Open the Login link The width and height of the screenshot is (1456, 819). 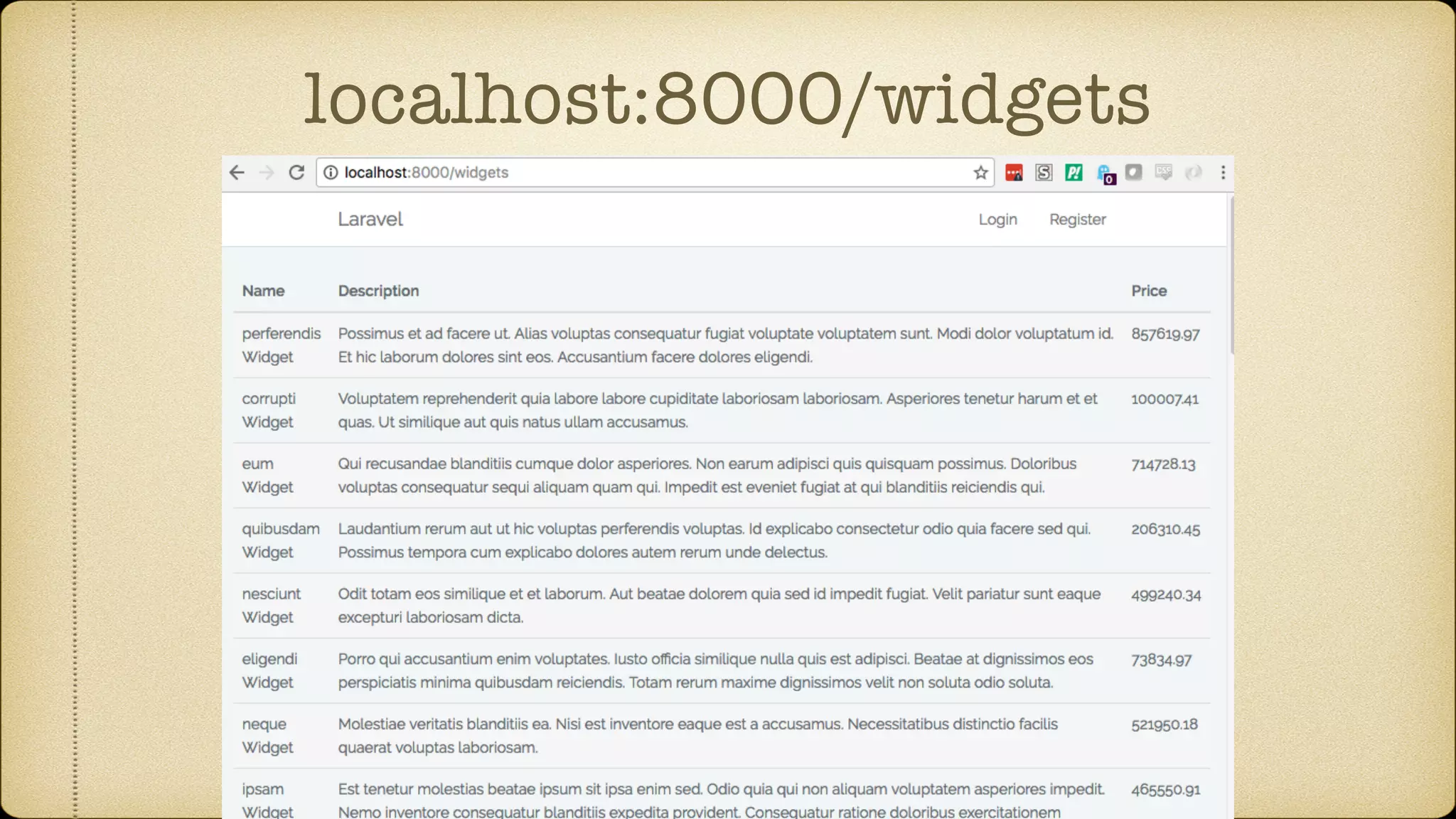pyautogui.click(x=997, y=219)
